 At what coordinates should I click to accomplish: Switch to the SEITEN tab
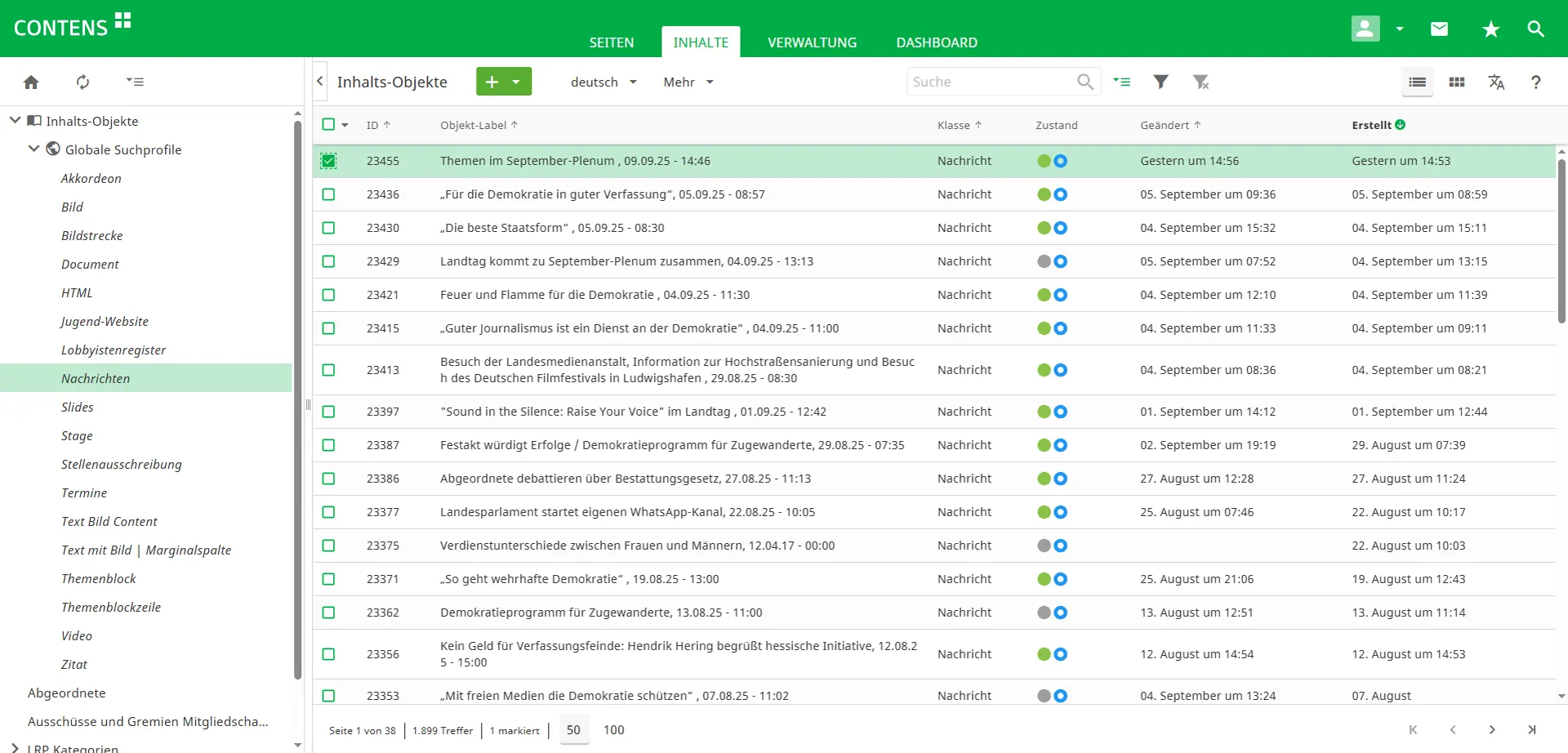[611, 42]
